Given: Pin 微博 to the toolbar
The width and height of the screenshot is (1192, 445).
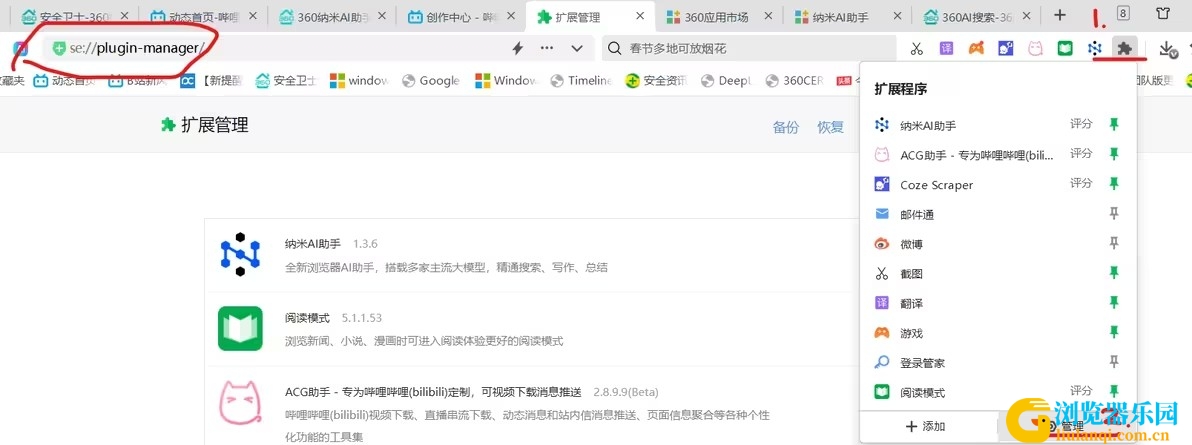Looking at the screenshot, I should pyautogui.click(x=1114, y=243).
